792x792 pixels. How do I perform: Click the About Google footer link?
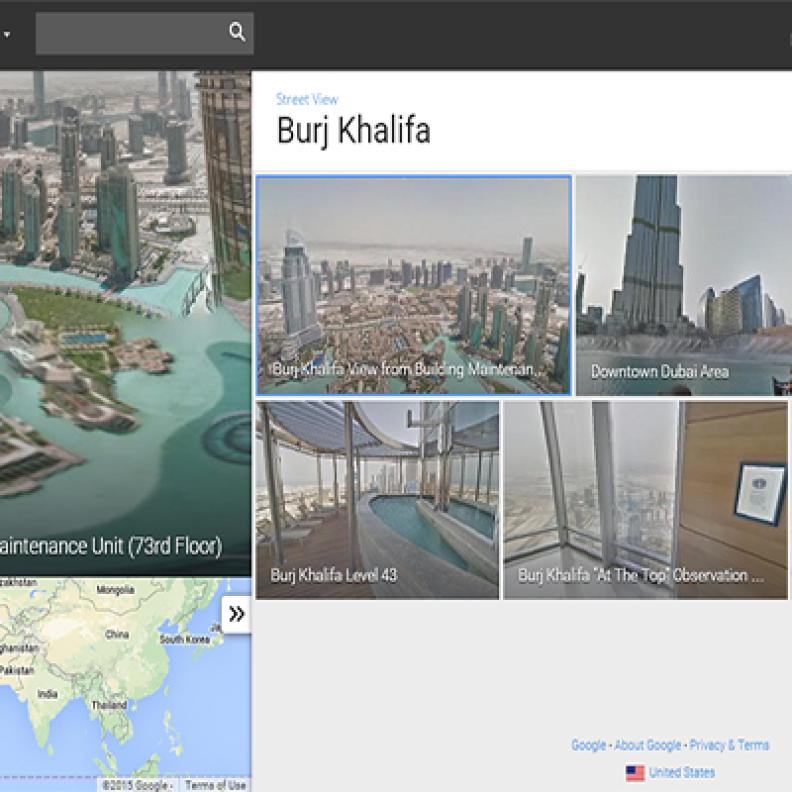tap(648, 745)
